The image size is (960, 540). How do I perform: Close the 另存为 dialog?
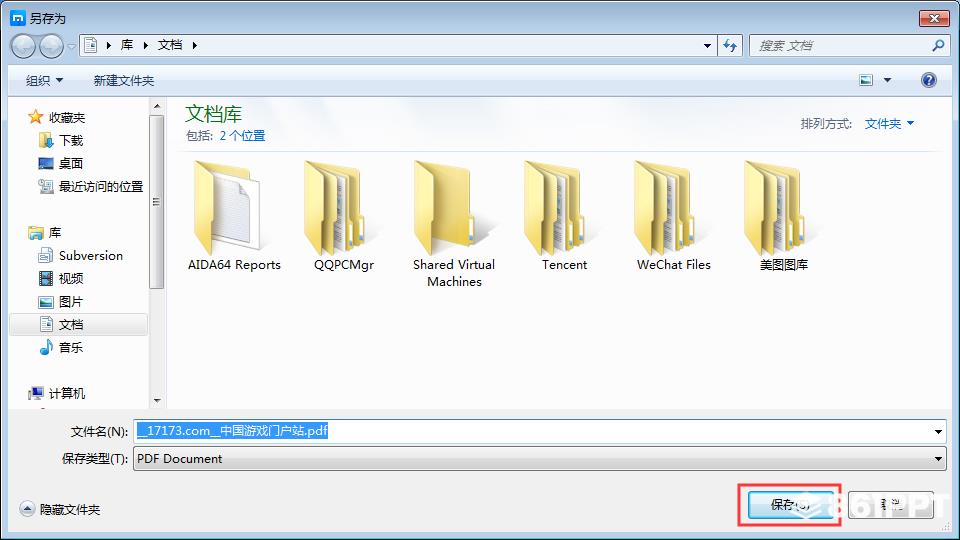(934, 18)
